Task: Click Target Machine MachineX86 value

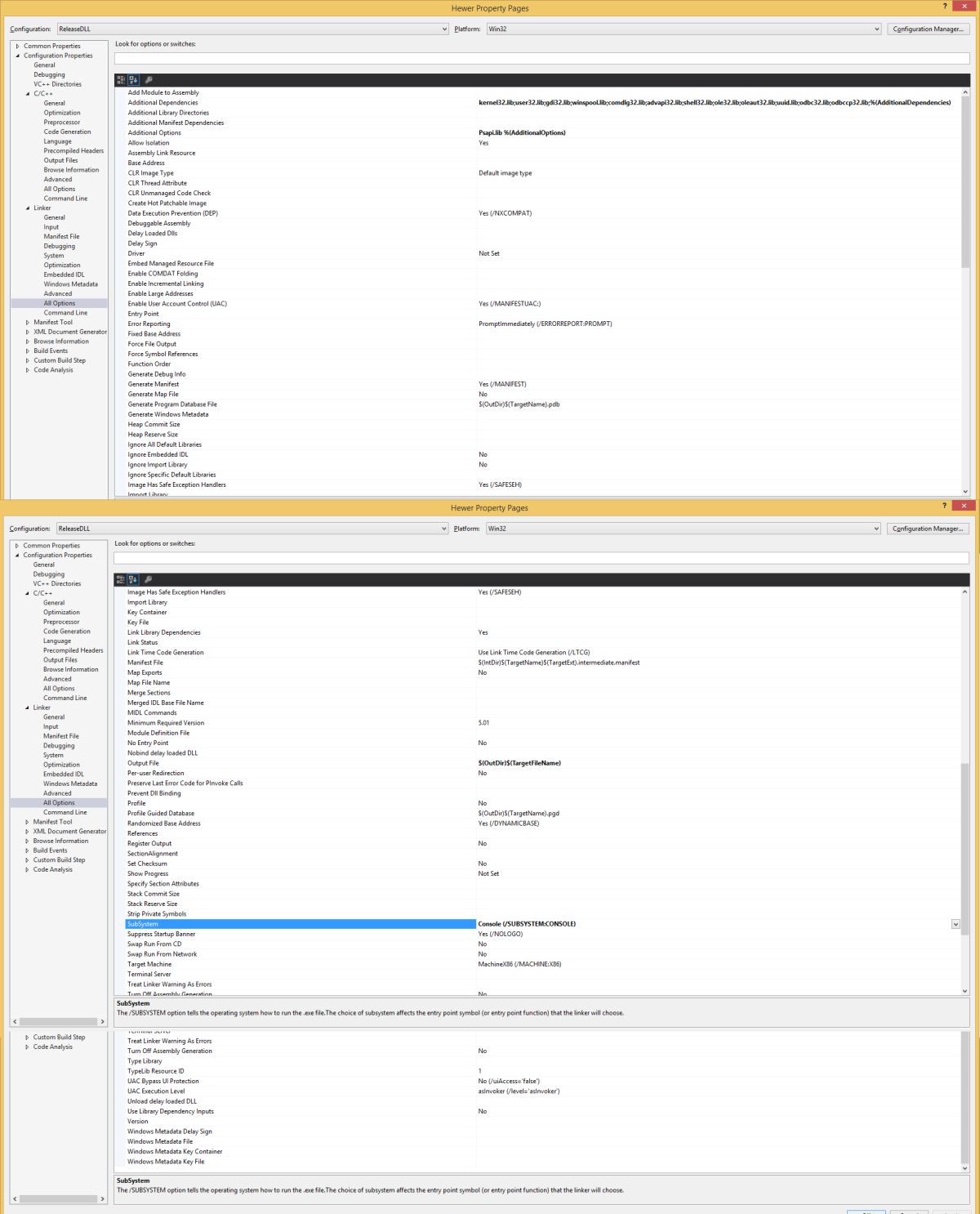Action: (519, 964)
